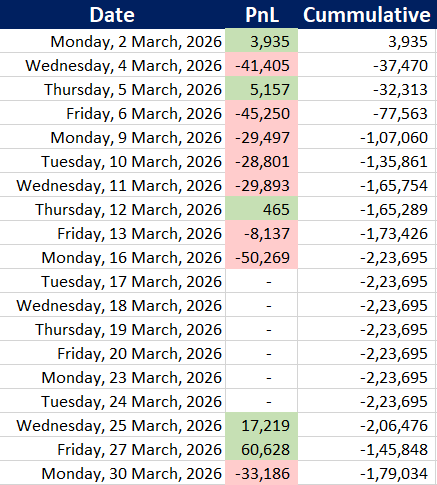Click the Friday, 6 March, 2026 date cell
Viewport: 437px width, 485px height.
[x=113, y=113]
